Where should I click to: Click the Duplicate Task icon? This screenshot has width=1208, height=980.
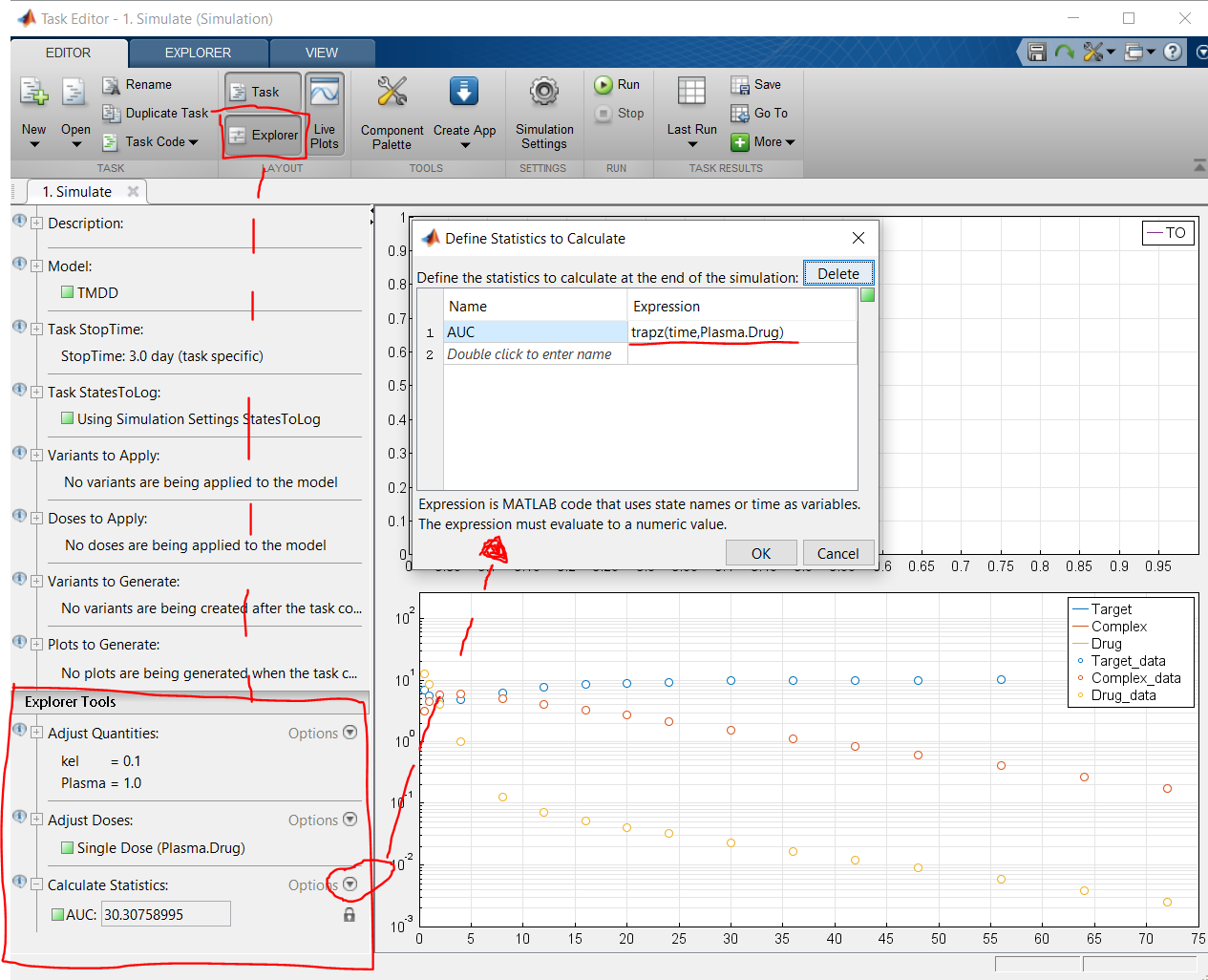click(111, 114)
